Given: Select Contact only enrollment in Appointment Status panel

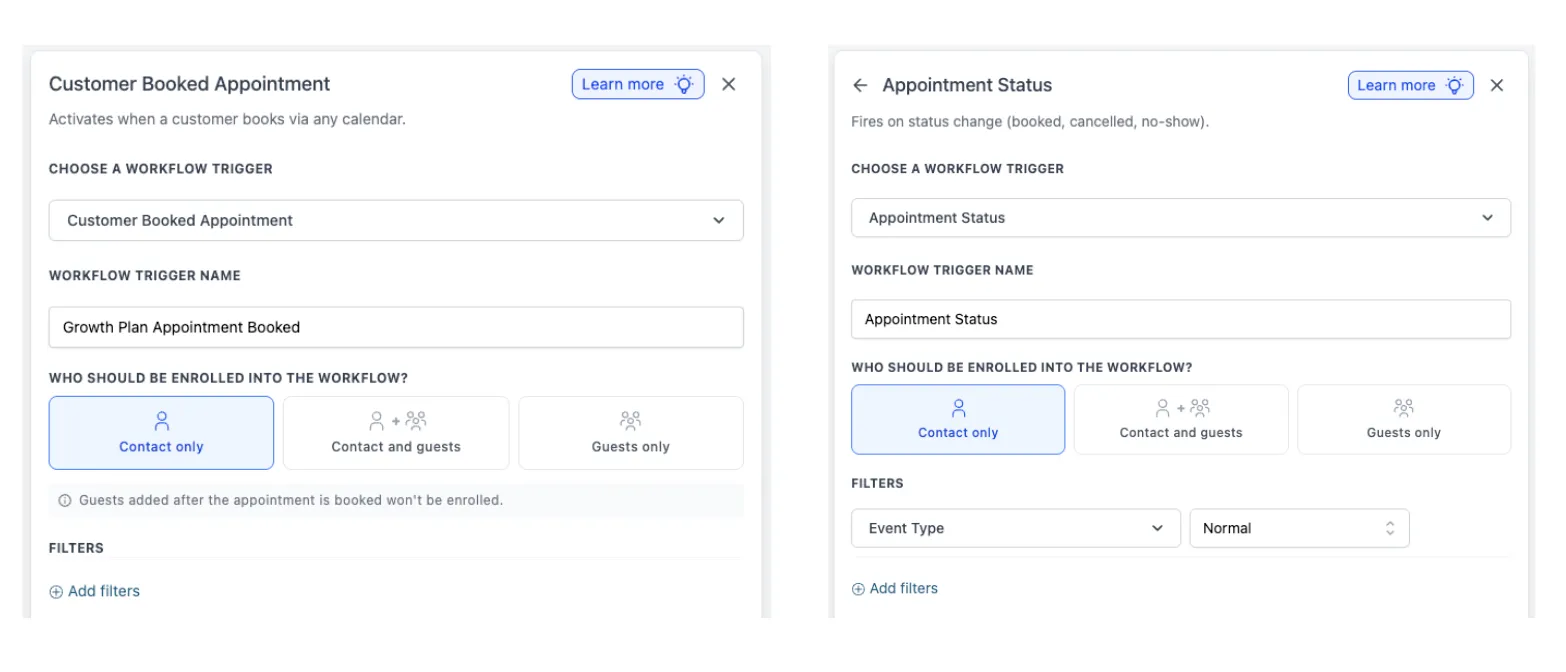Looking at the screenshot, I should 957,419.
